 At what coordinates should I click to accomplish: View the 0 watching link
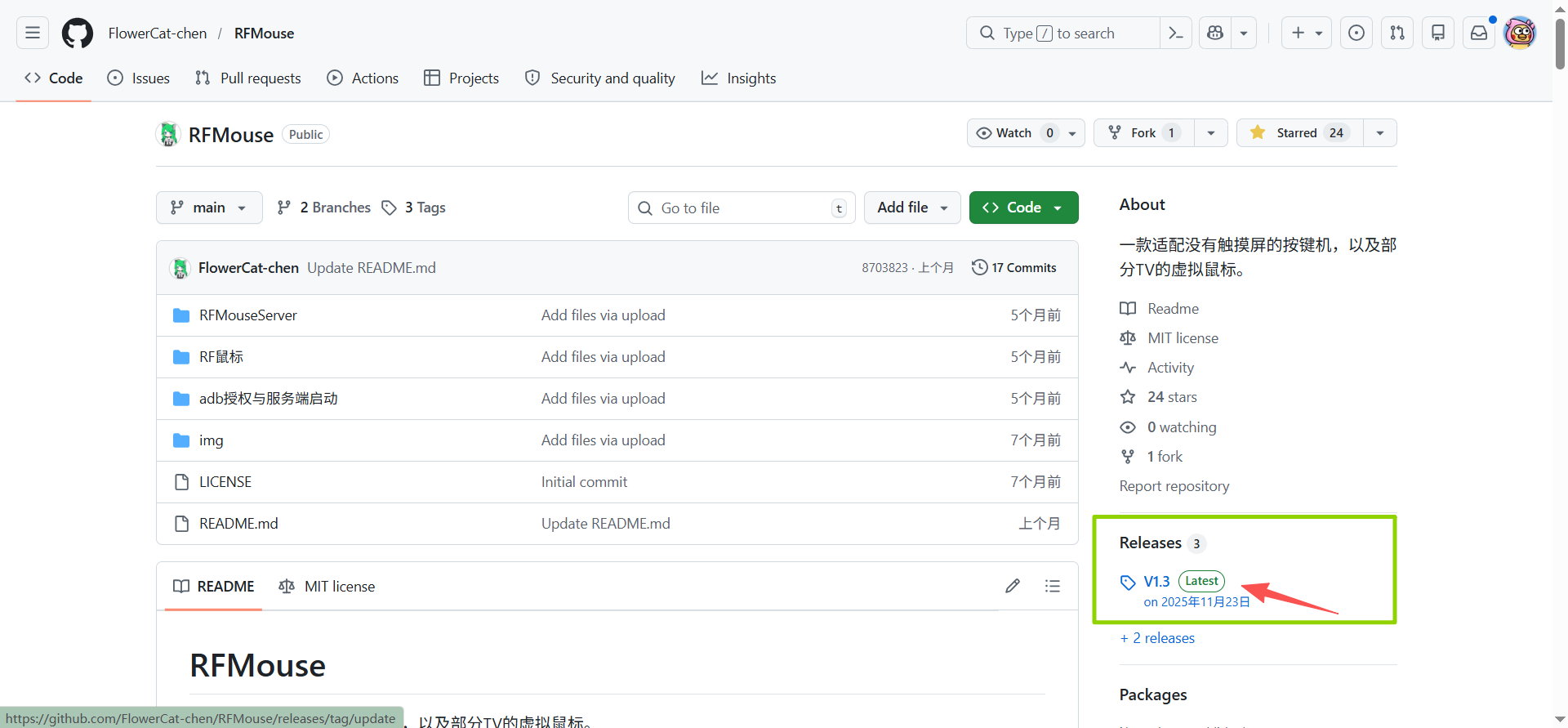[1168, 427]
